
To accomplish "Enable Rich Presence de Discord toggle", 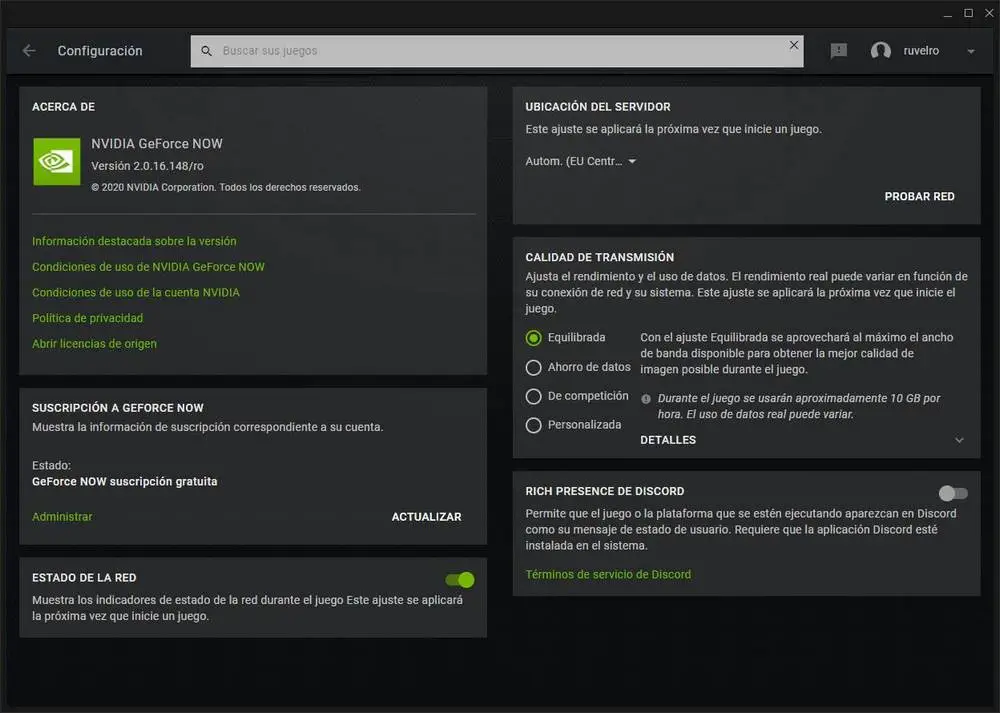I will click(953, 493).
